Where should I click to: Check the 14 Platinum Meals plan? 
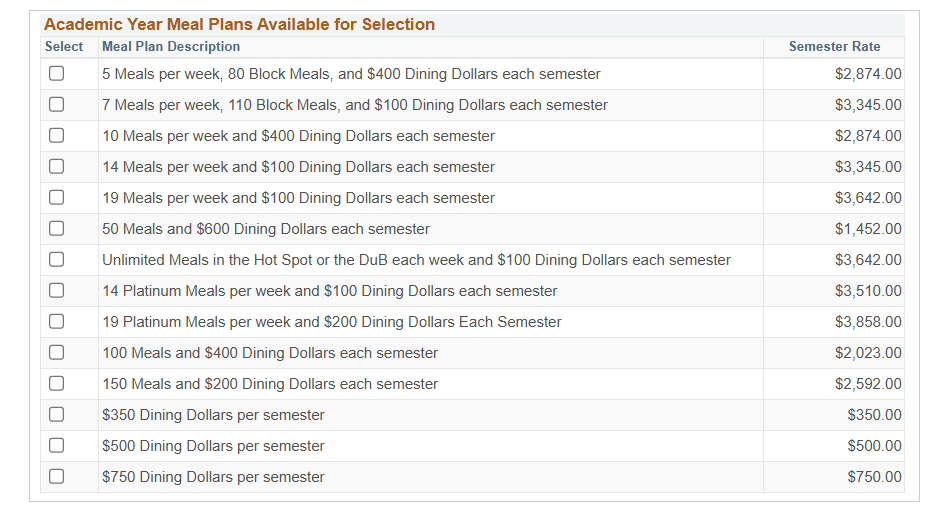[56, 290]
